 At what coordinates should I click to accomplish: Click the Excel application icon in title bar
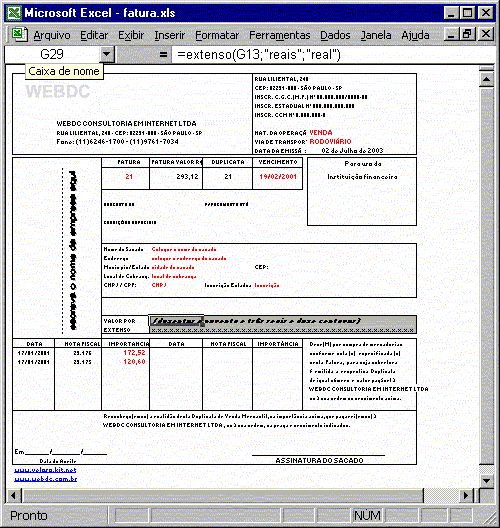(14, 13)
